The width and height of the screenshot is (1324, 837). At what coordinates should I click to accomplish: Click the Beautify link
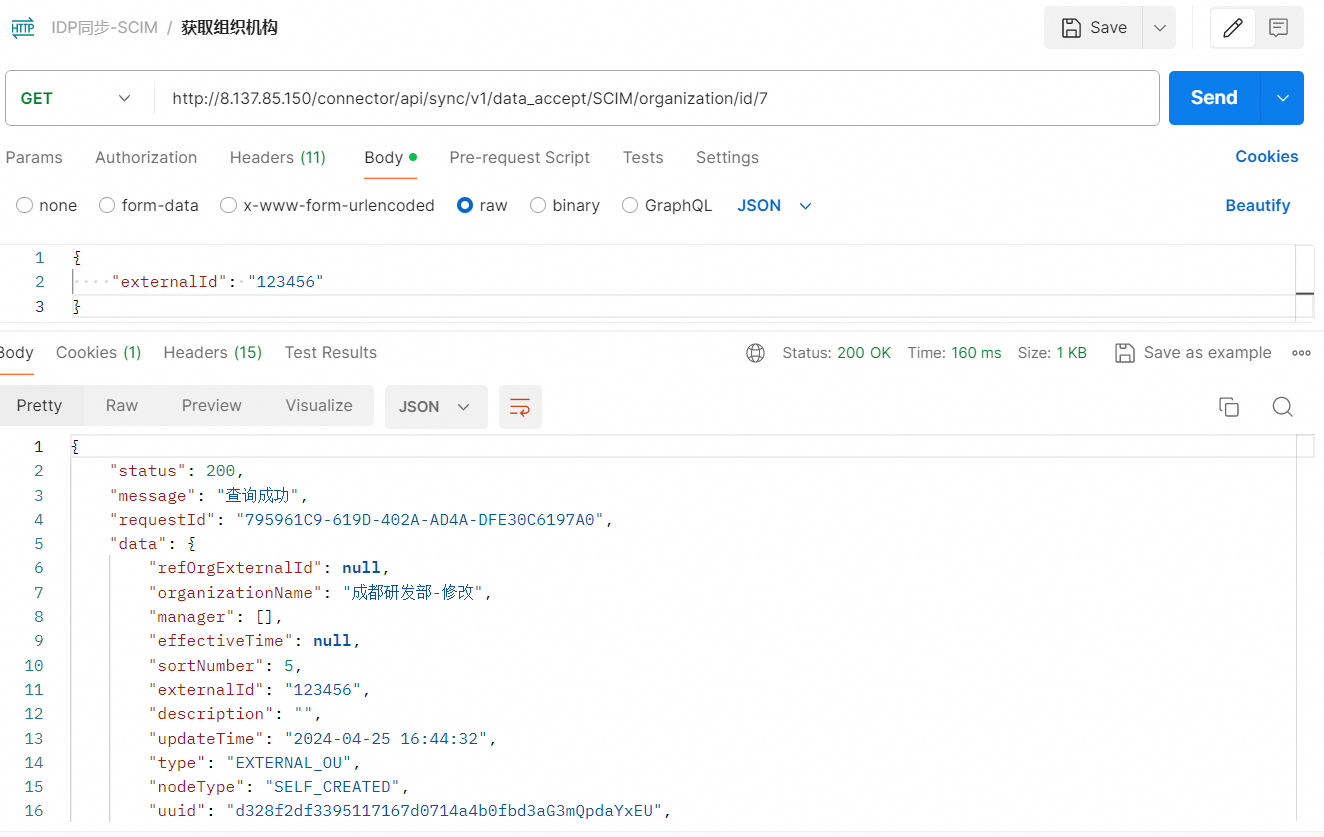[x=1258, y=205]
